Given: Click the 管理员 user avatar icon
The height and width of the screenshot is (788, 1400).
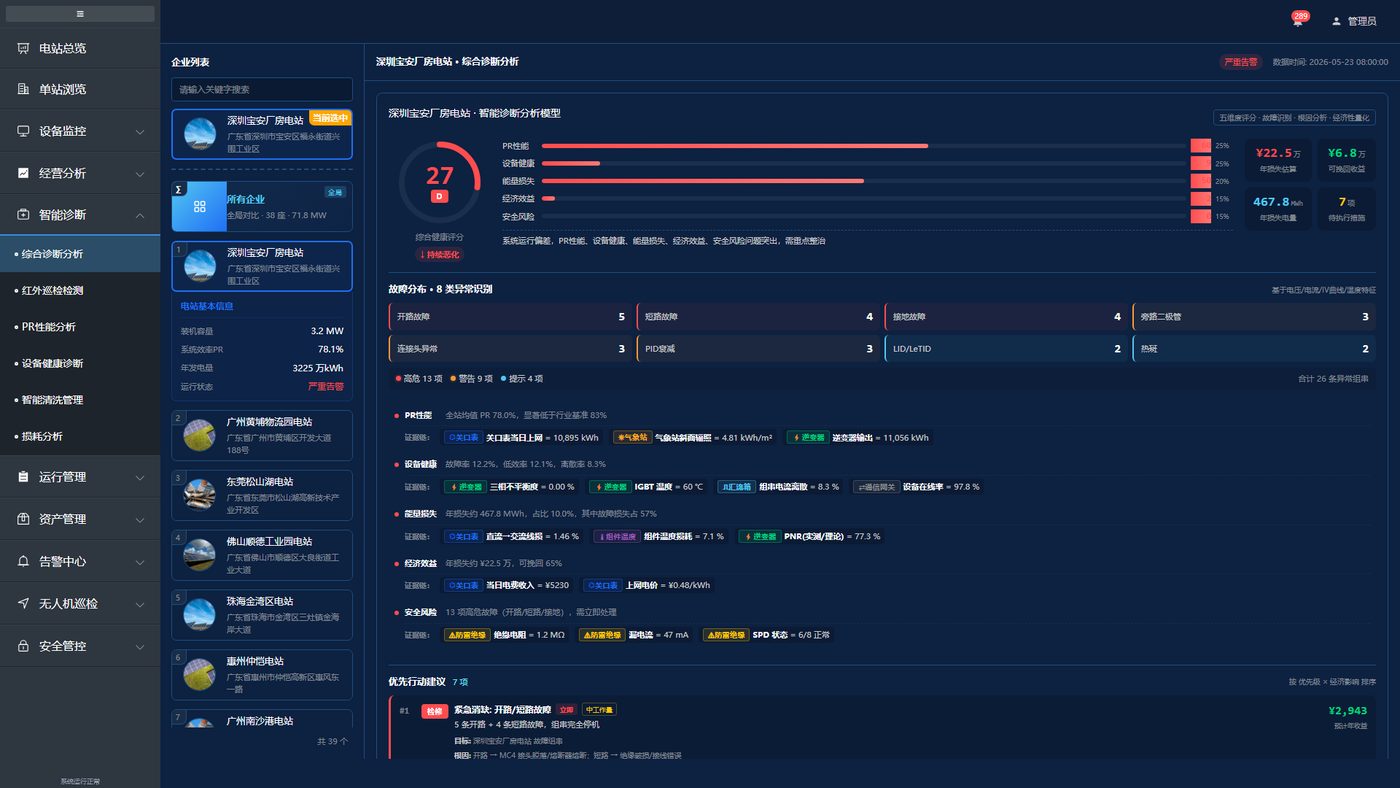Looking at the screenshot, I should [1336, 21].
